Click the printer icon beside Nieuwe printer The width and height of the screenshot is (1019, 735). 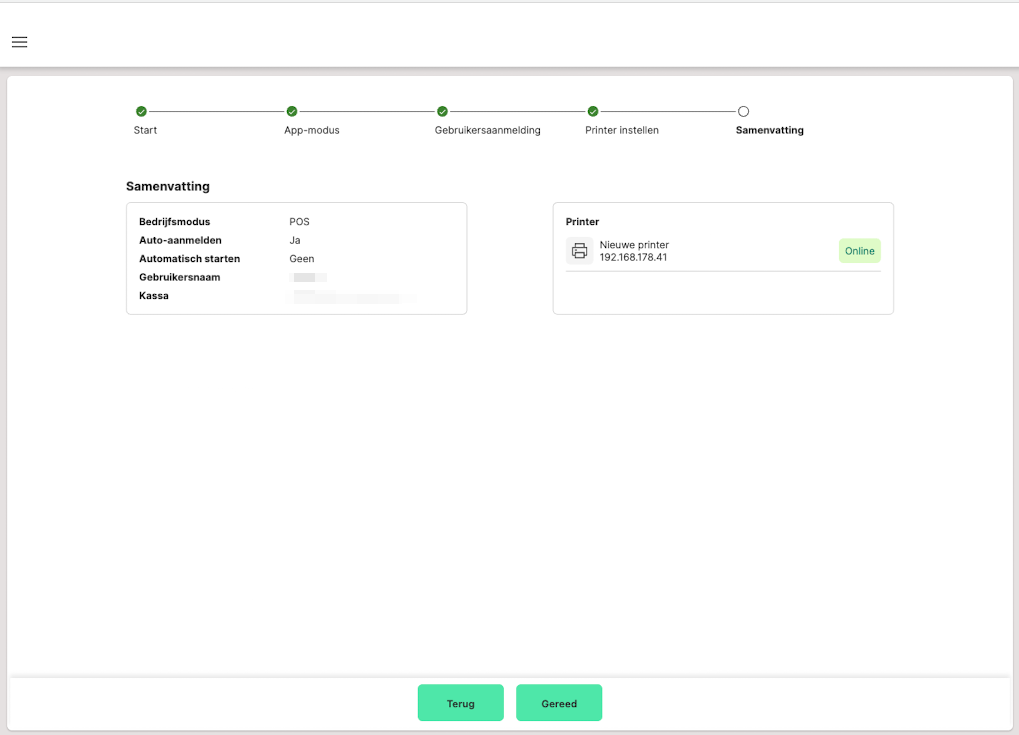pyautogui.click(x=579, y=251)
